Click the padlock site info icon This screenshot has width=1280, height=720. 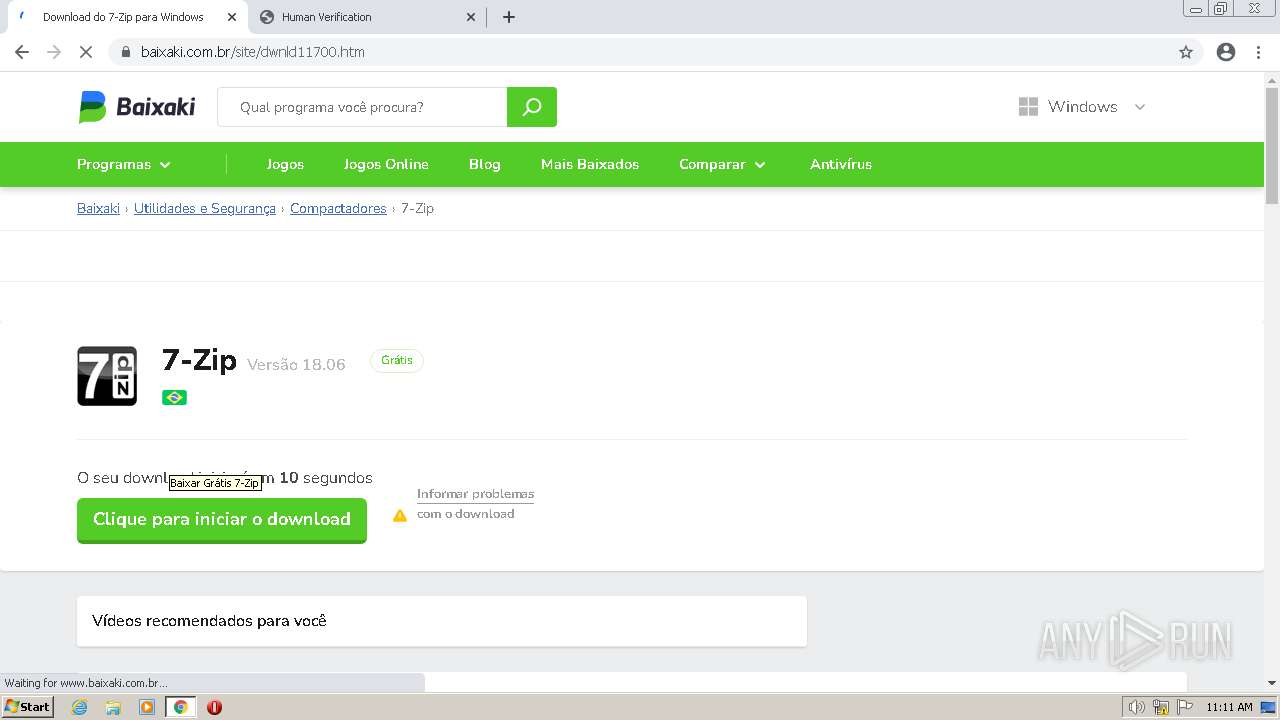[x=126, y=52]
